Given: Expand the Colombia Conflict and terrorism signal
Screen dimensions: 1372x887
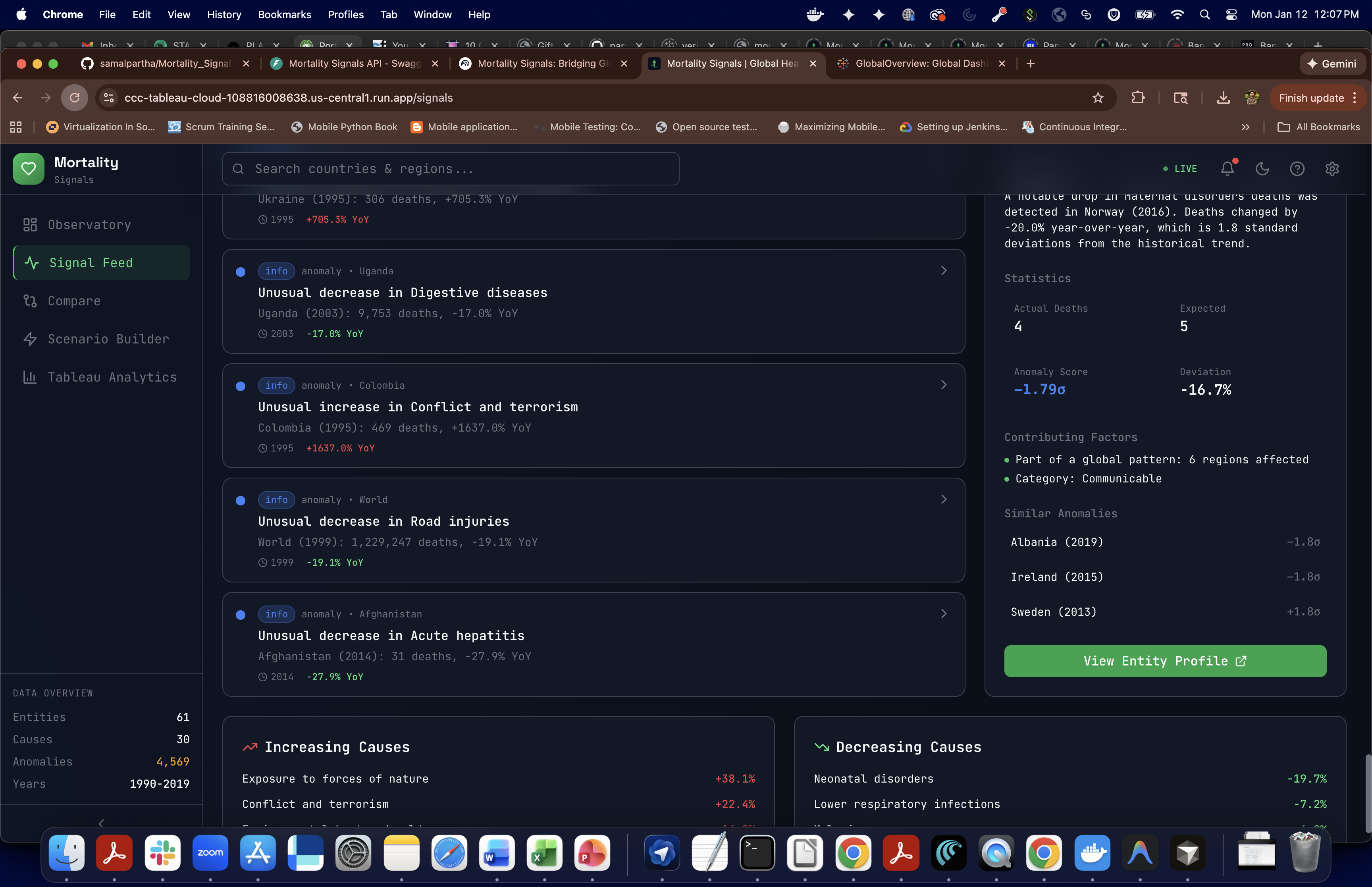Looking at the screenshot, I should pos(943,385).
